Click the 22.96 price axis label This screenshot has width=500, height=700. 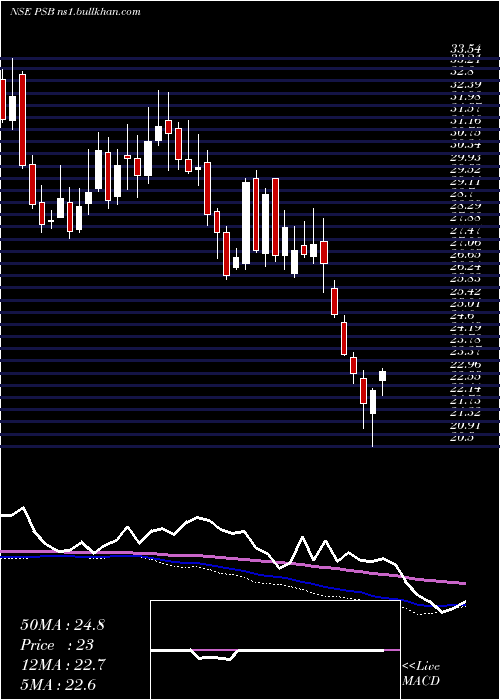point(465,365)
